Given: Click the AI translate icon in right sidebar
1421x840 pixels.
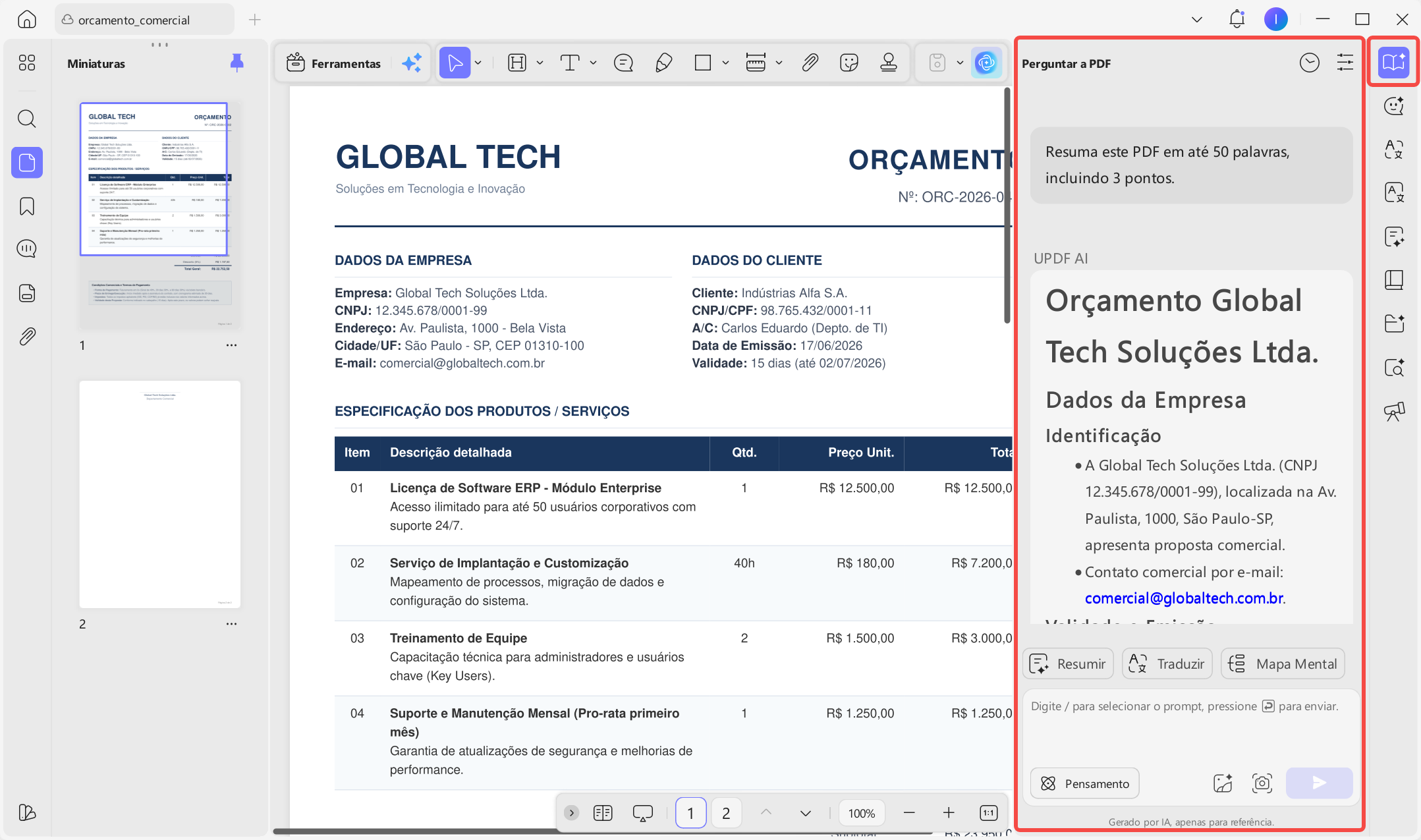Looking at the screenshot, I should (1394, 150).
